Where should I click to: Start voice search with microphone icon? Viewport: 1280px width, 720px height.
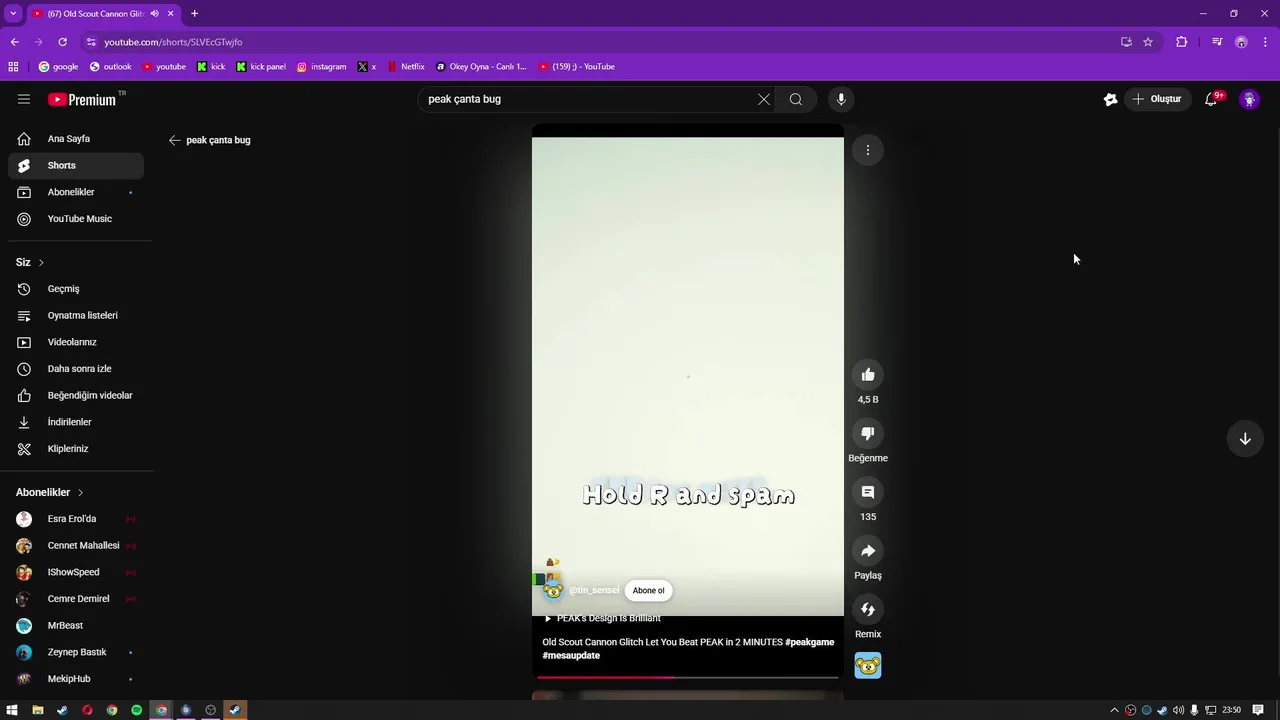tap(841, 99)
